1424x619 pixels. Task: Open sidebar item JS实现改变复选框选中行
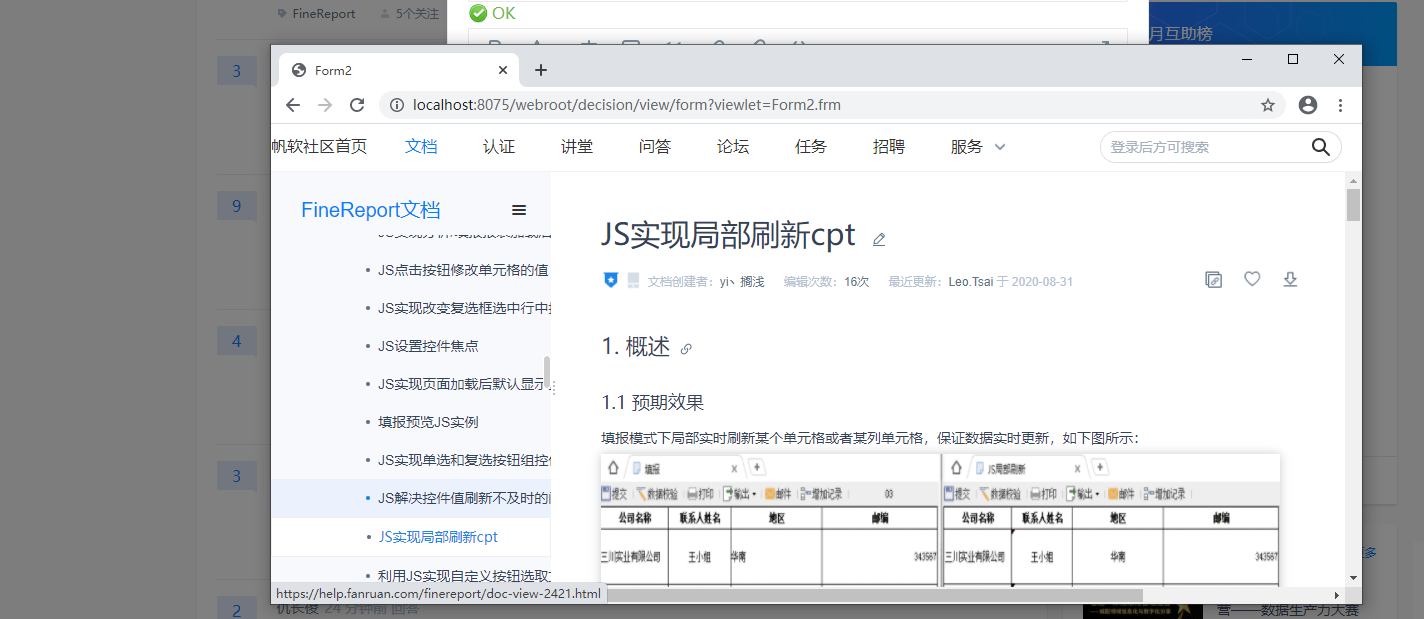click(x=464, y=308)
